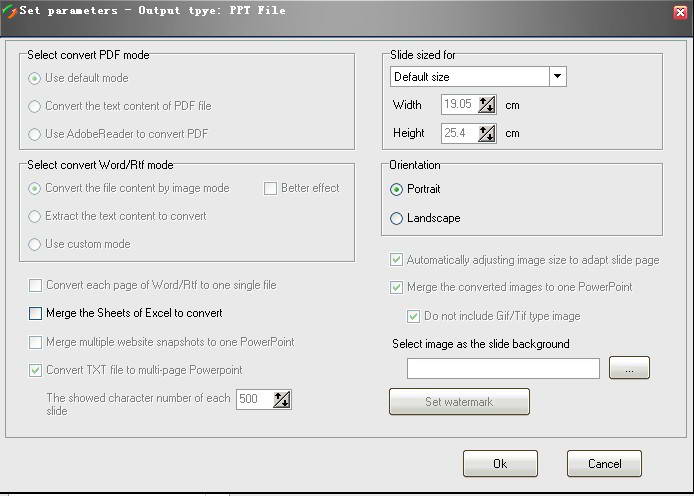Toggle the Better effect checkbox
The width and height of the screenshot is (694, 496).
pyautogui.click(x=271, y=188)
